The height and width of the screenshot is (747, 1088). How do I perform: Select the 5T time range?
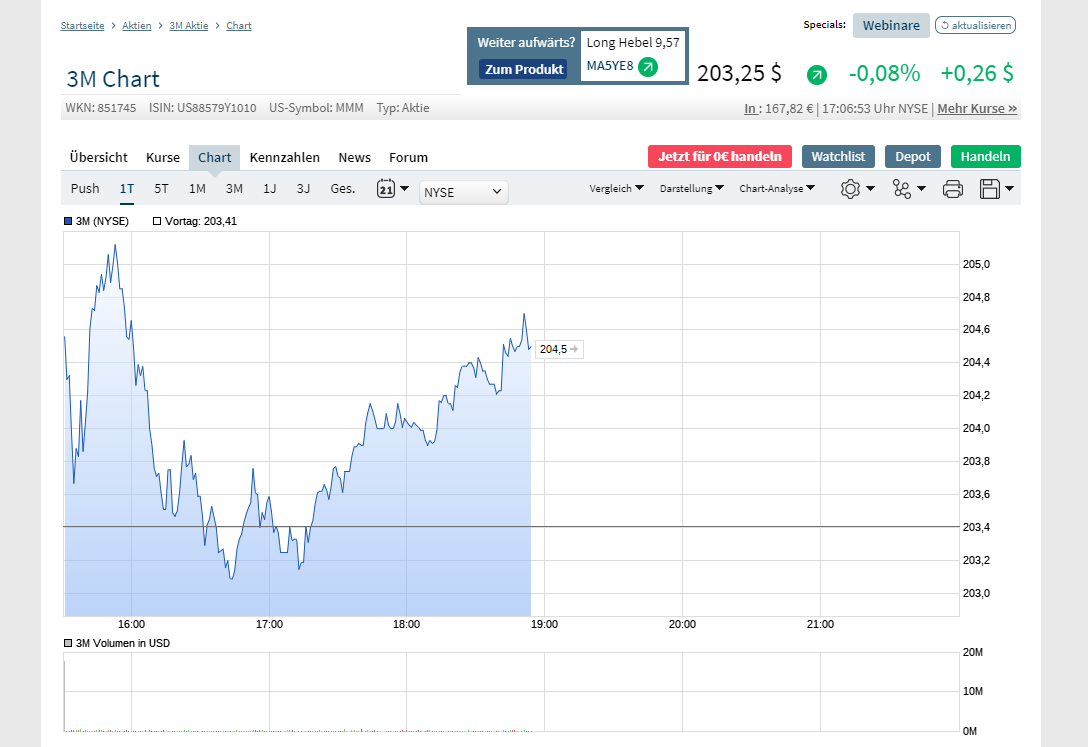coord(161,188)
